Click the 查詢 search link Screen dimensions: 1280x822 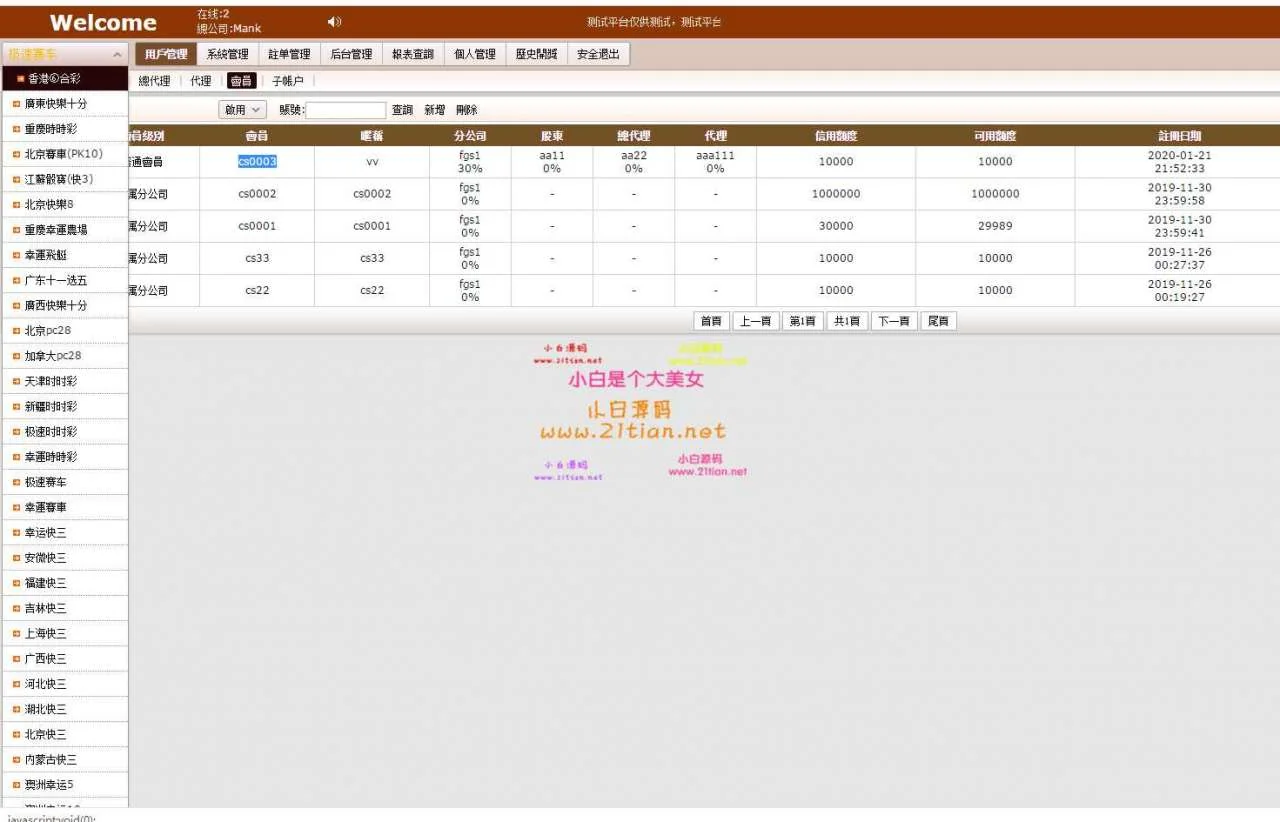tap(402, 110)
